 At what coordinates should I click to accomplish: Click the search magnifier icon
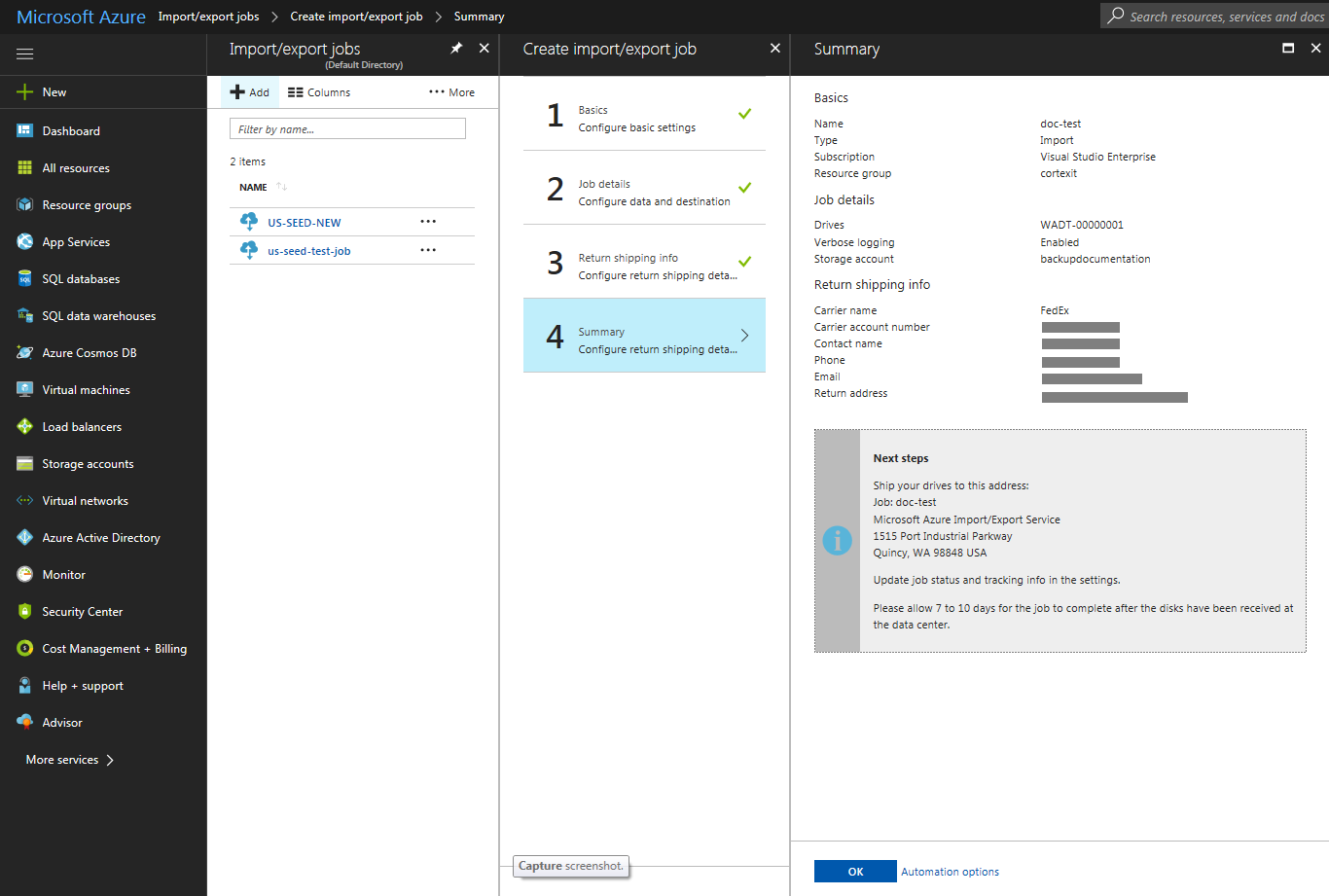click(x=1116, y=16)
